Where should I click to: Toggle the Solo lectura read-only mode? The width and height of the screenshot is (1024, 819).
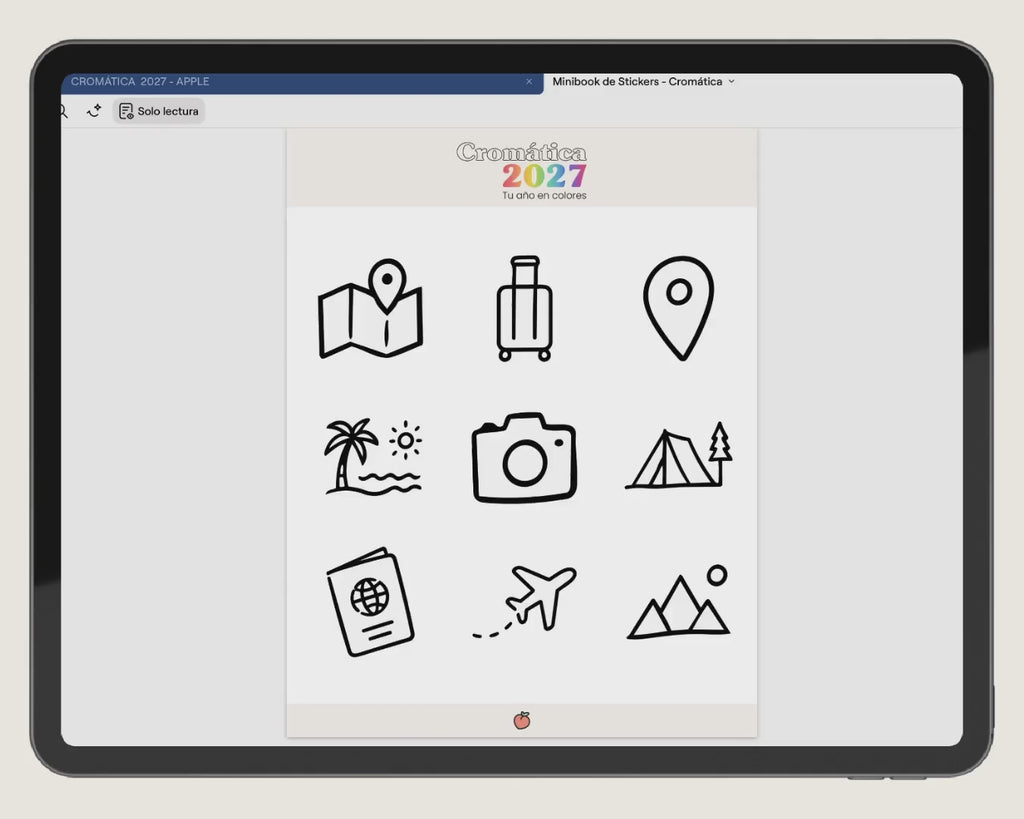tap(159, 111)
